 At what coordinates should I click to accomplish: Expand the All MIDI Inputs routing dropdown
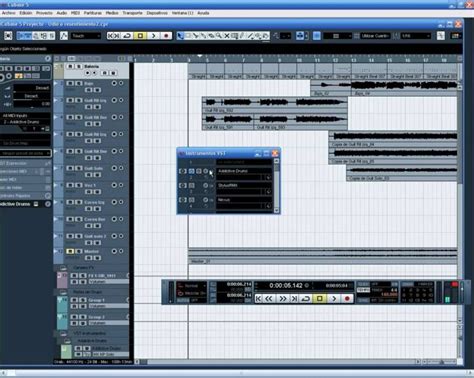click(x=26, y=116)
